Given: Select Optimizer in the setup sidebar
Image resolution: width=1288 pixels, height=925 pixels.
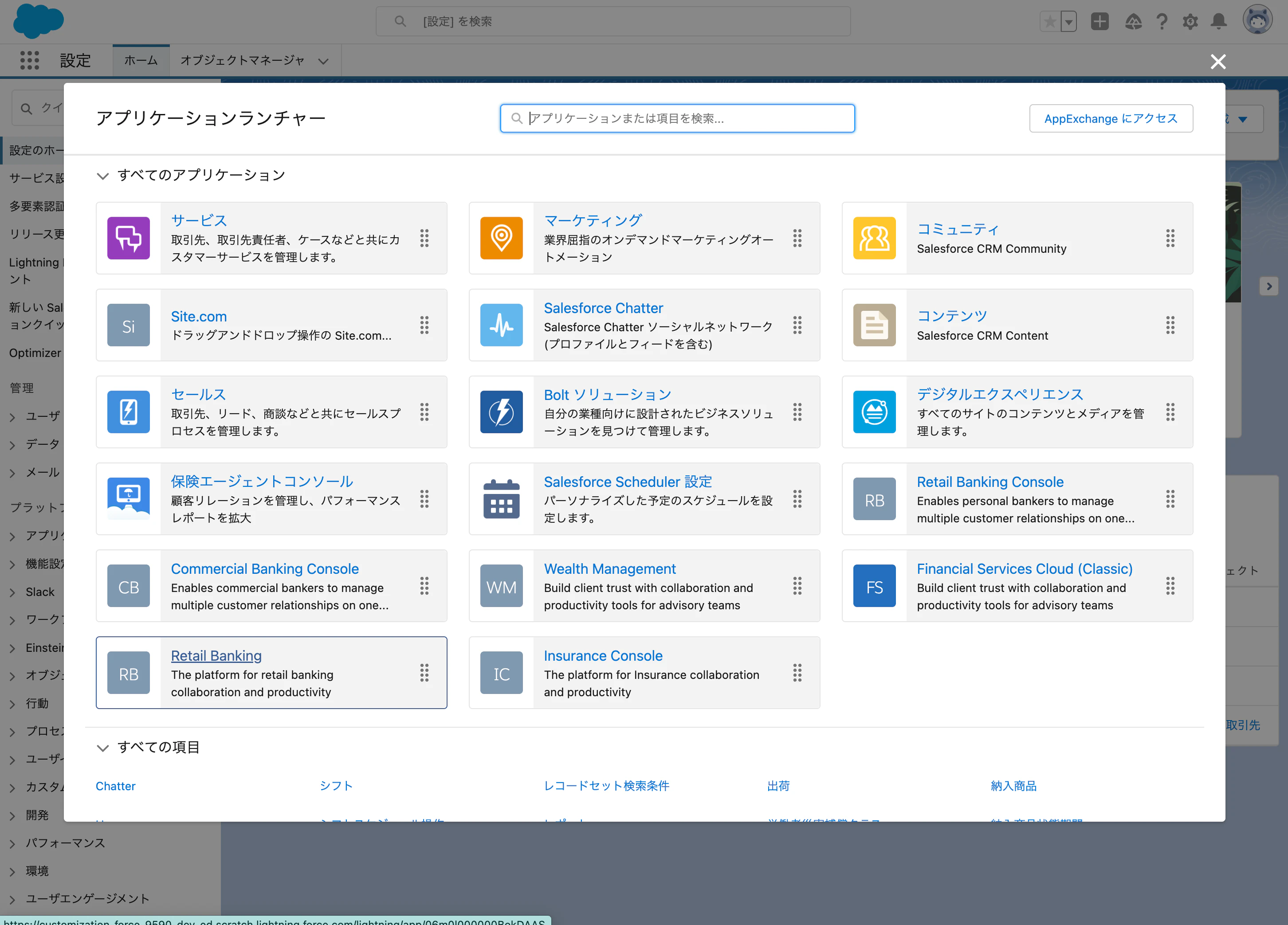Looking at the screenshot, I should (x=35, y=353).
